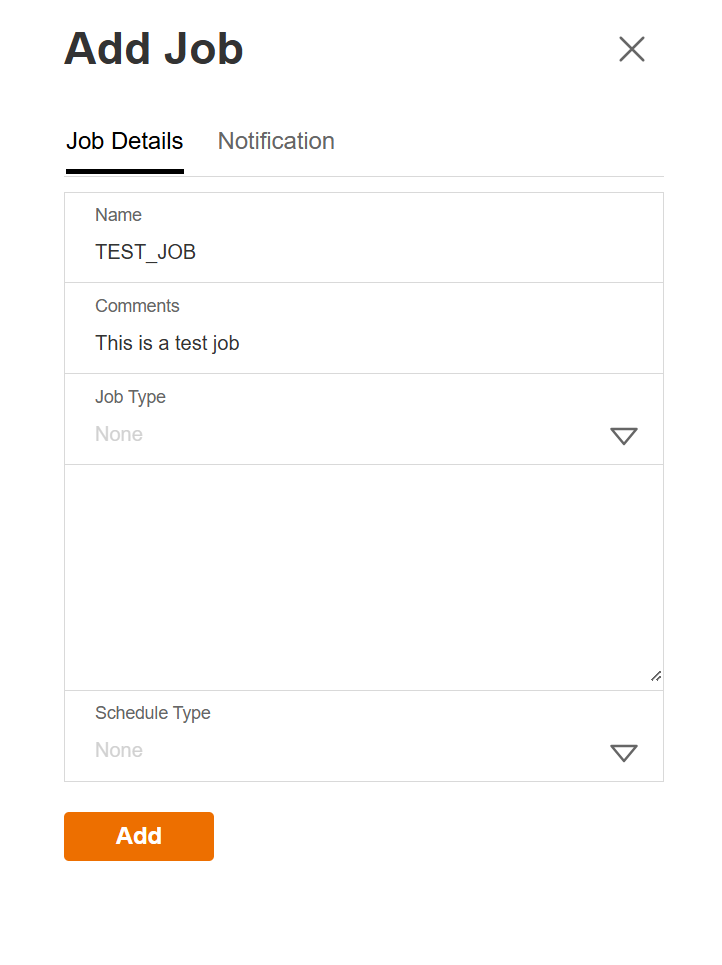Switch to the Notification tab
Image resolution: width=722 pixels, height=965 pixels.
(x=276, y=141)
